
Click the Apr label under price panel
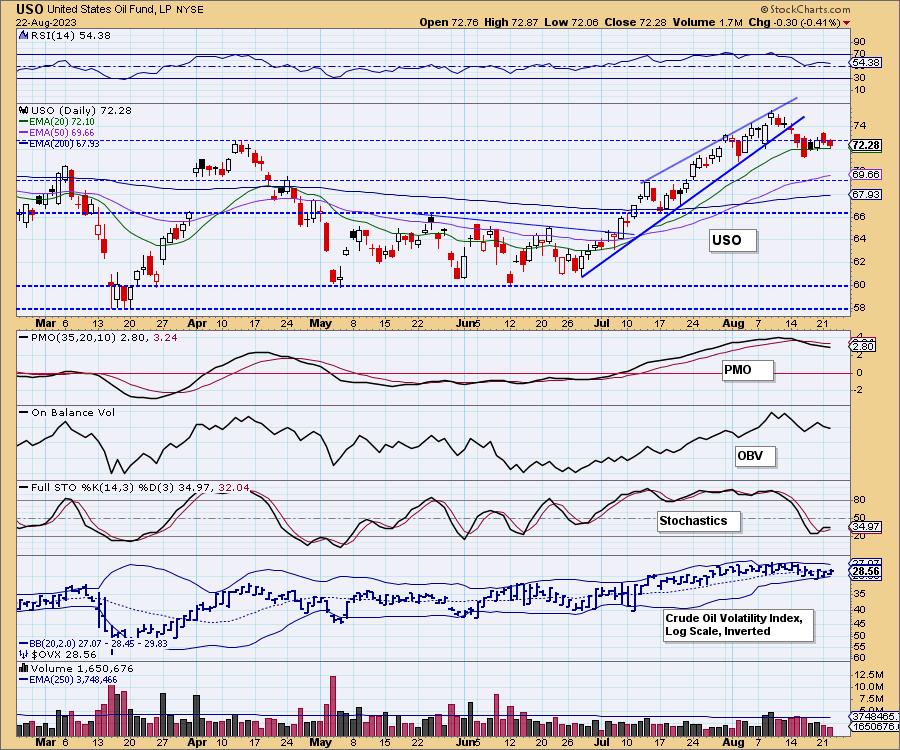pos(197,323)
